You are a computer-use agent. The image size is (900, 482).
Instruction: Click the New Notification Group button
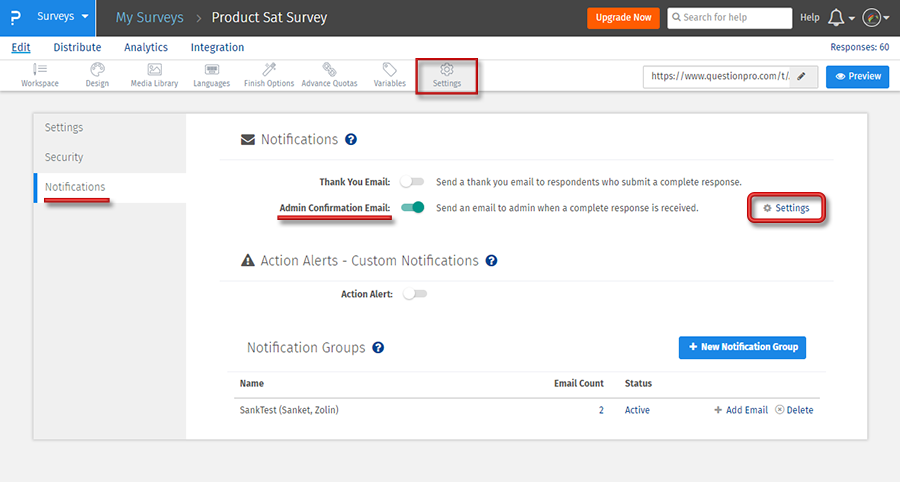pos(742,347)
